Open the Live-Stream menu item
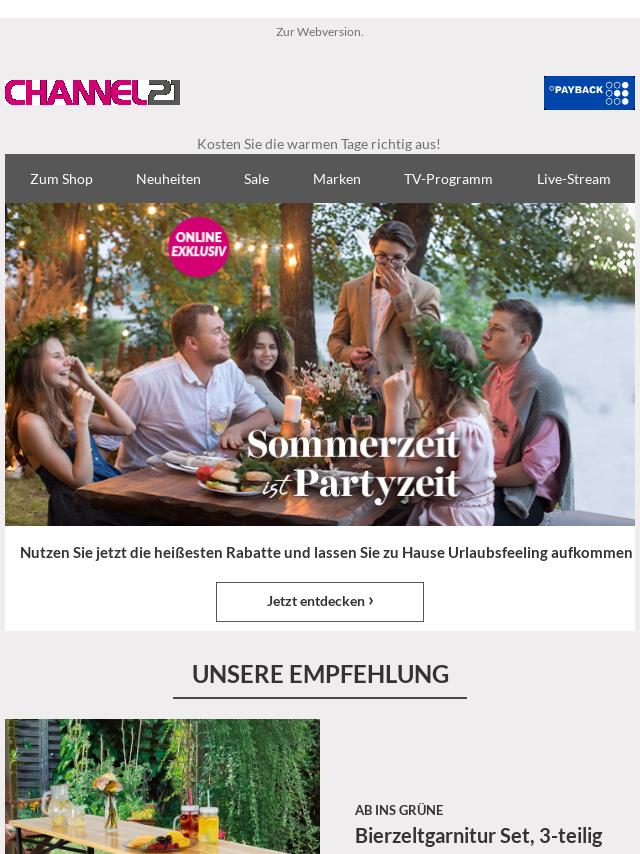 coord(574,179)
